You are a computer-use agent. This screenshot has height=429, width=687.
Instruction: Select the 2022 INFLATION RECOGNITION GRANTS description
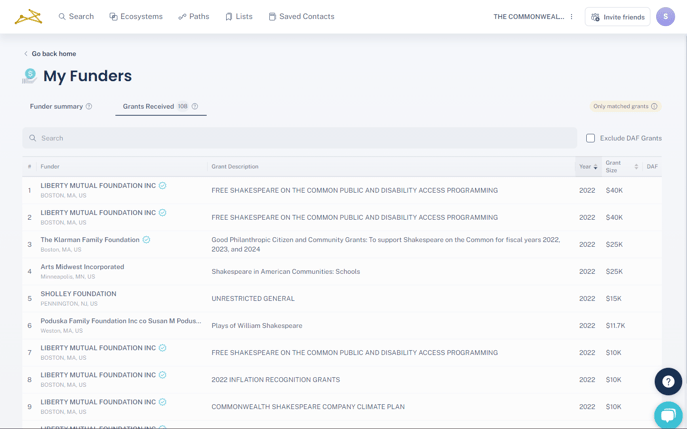coord(276,380)
